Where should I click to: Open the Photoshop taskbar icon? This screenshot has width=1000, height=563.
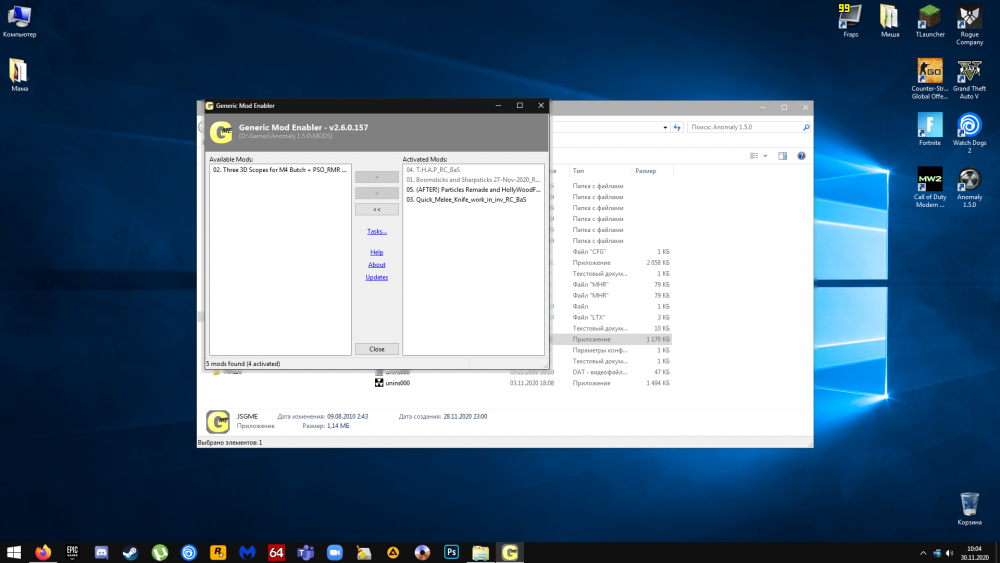tap(451, 552)
